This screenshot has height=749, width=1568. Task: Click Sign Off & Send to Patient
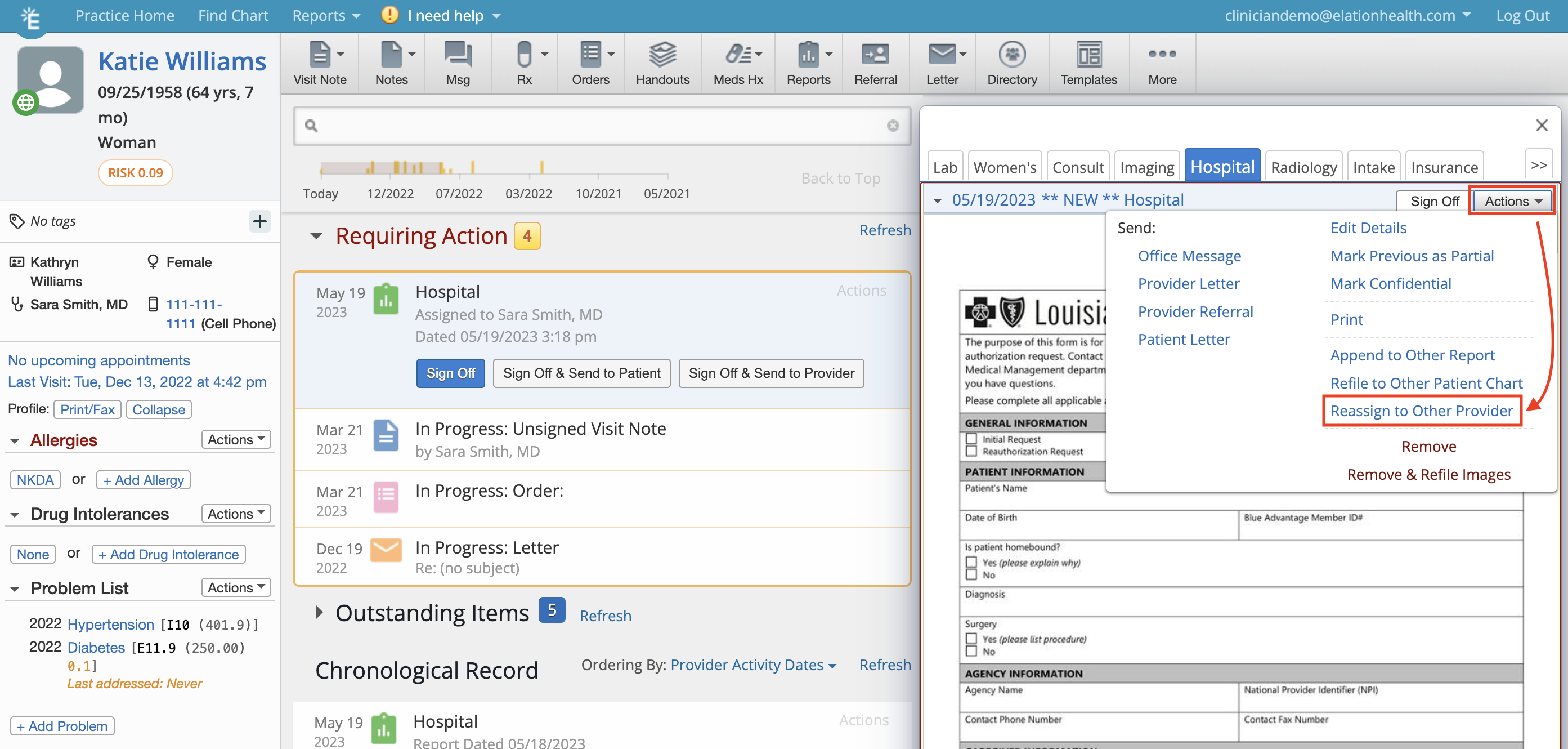[581, 373]
